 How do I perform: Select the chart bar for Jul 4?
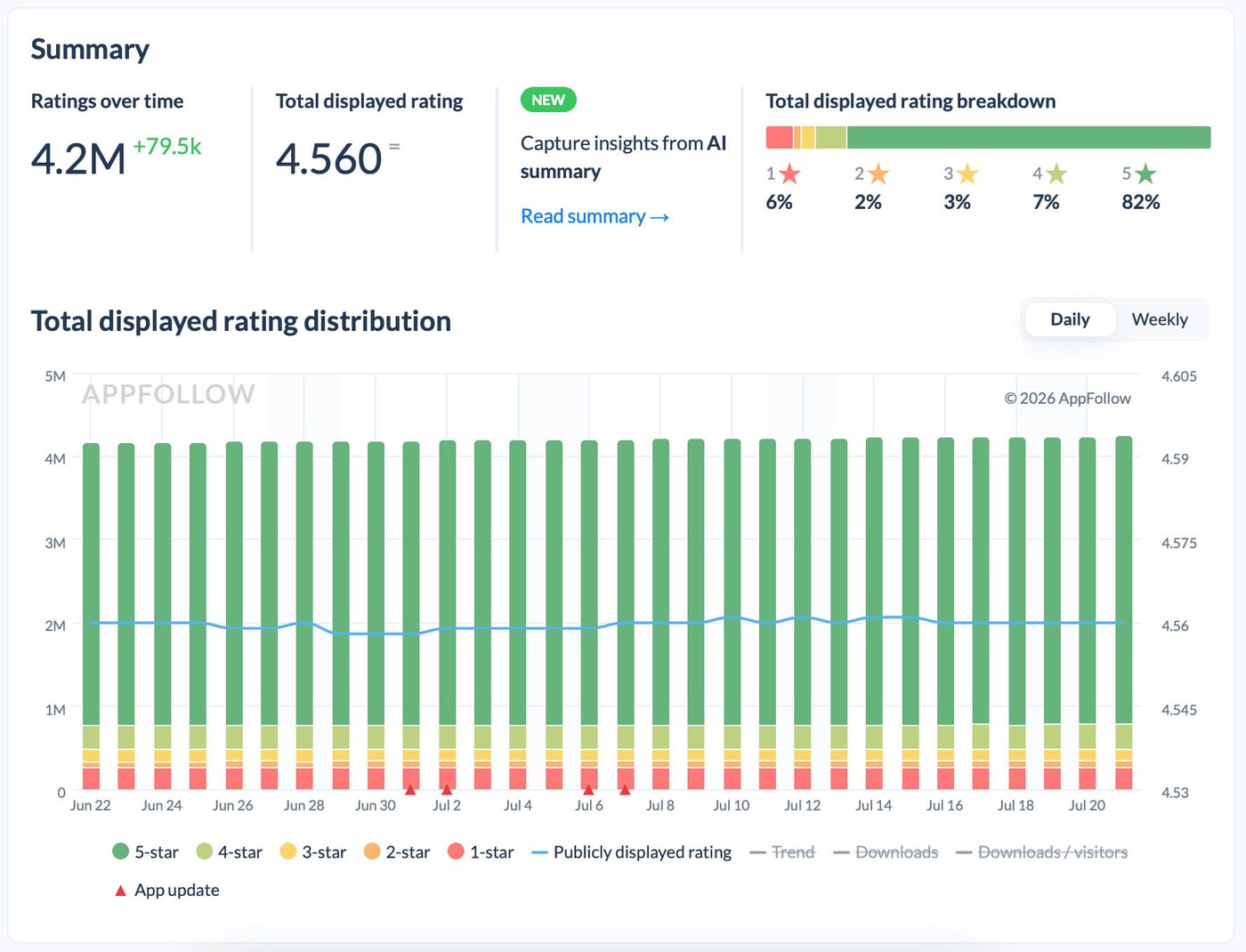point(518,615)
